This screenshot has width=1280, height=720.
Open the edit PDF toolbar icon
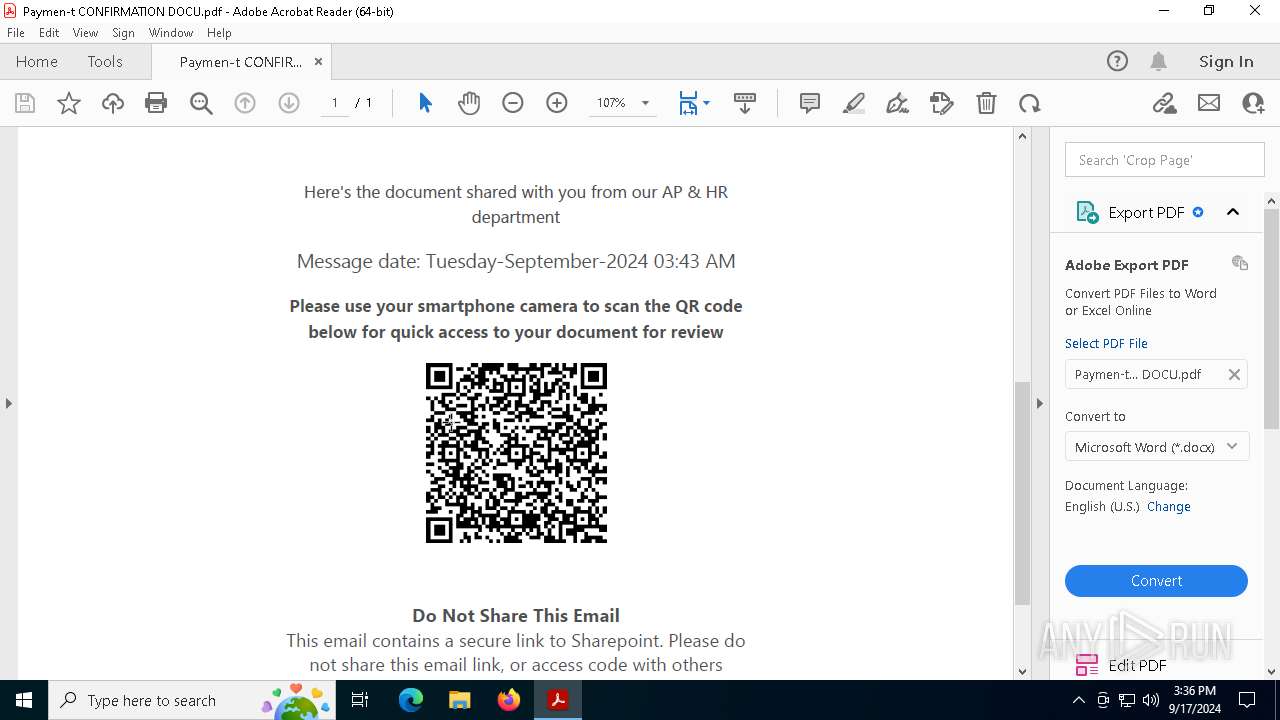942,103
